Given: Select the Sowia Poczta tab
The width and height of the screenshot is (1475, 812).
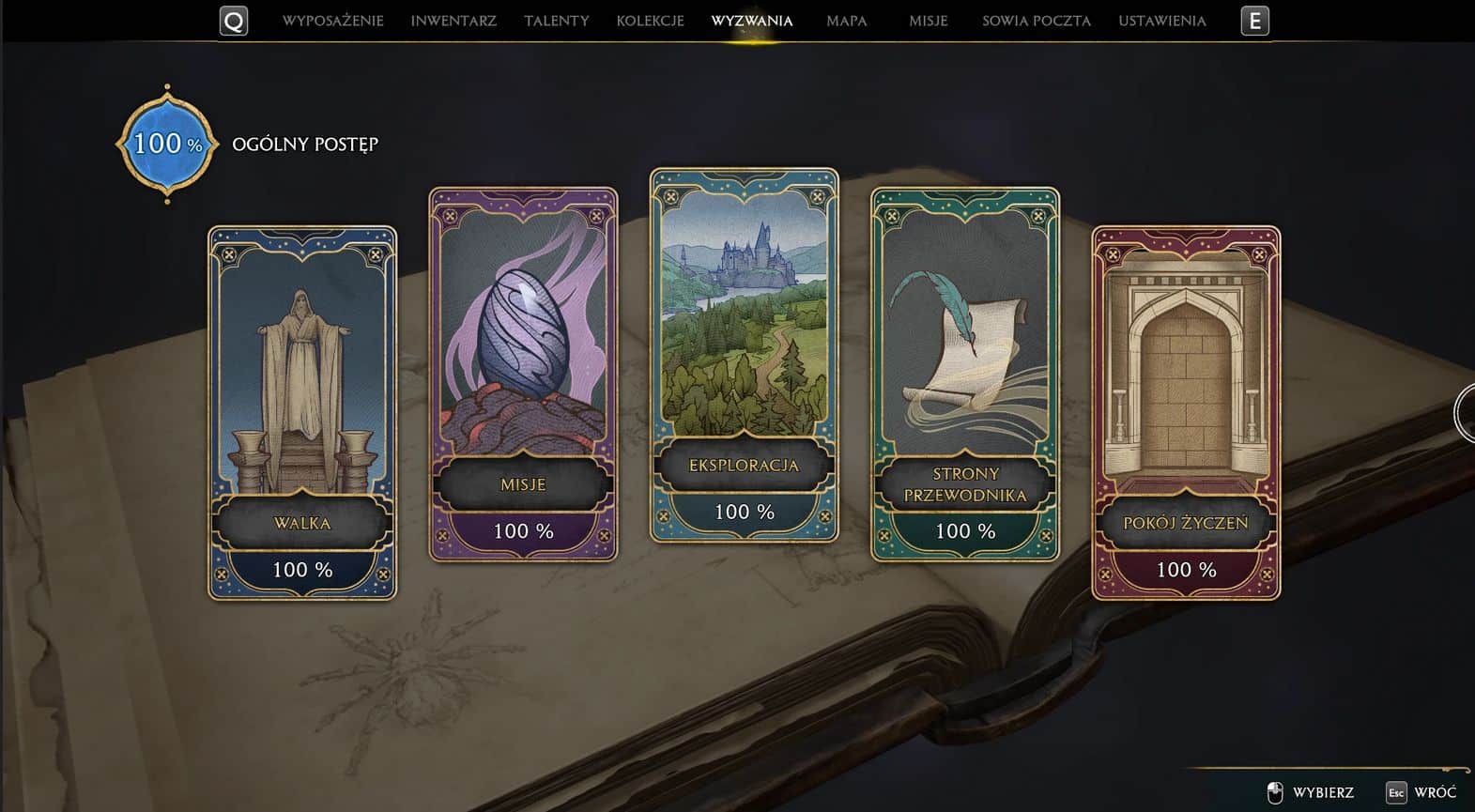Looking at the screenshot, I should pyautogui.click(x=1037, y=21).
